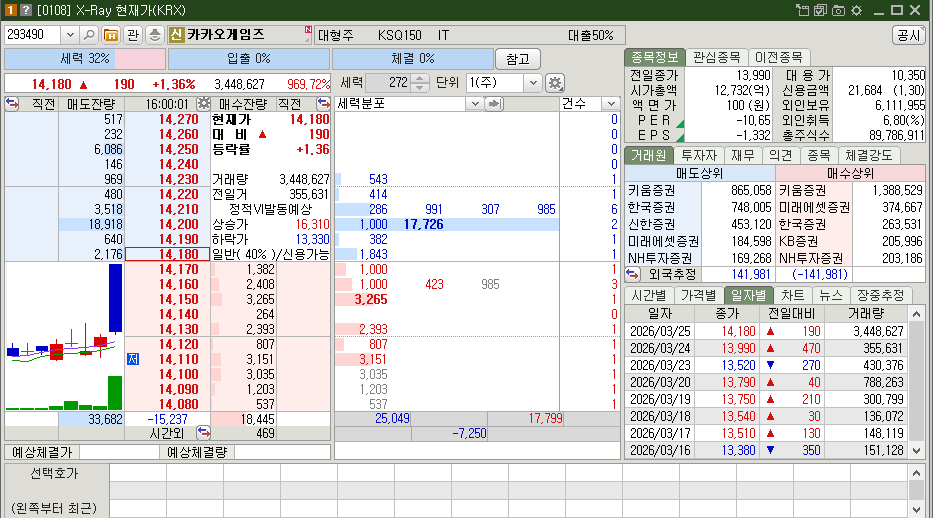Image resolution: width=933 pixels, height=518 pixels.
Task: Click the 입출 0% bar
Action: click(x=249, y=59)
